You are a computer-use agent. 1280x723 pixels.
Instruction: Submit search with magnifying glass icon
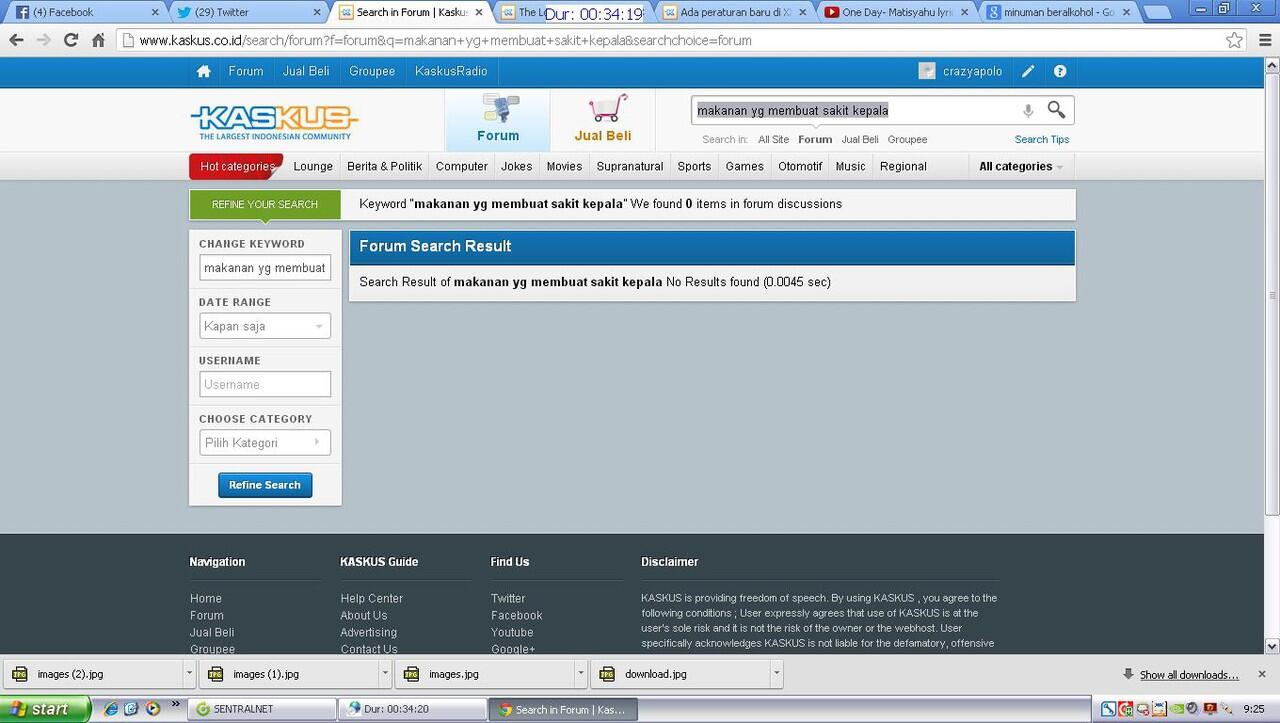pos(1056,110)
